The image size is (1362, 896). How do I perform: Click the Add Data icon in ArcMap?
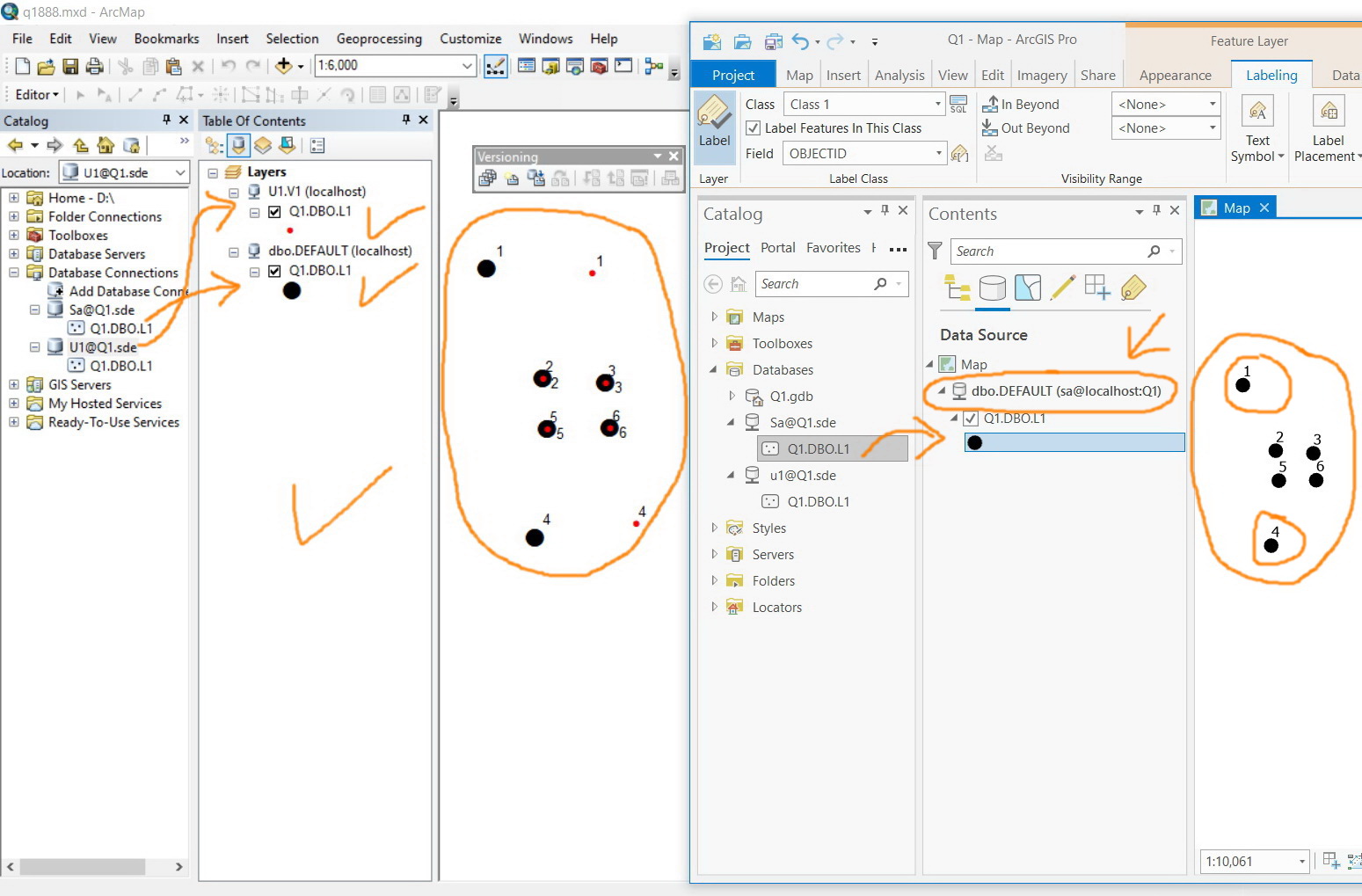click(283, 66)
